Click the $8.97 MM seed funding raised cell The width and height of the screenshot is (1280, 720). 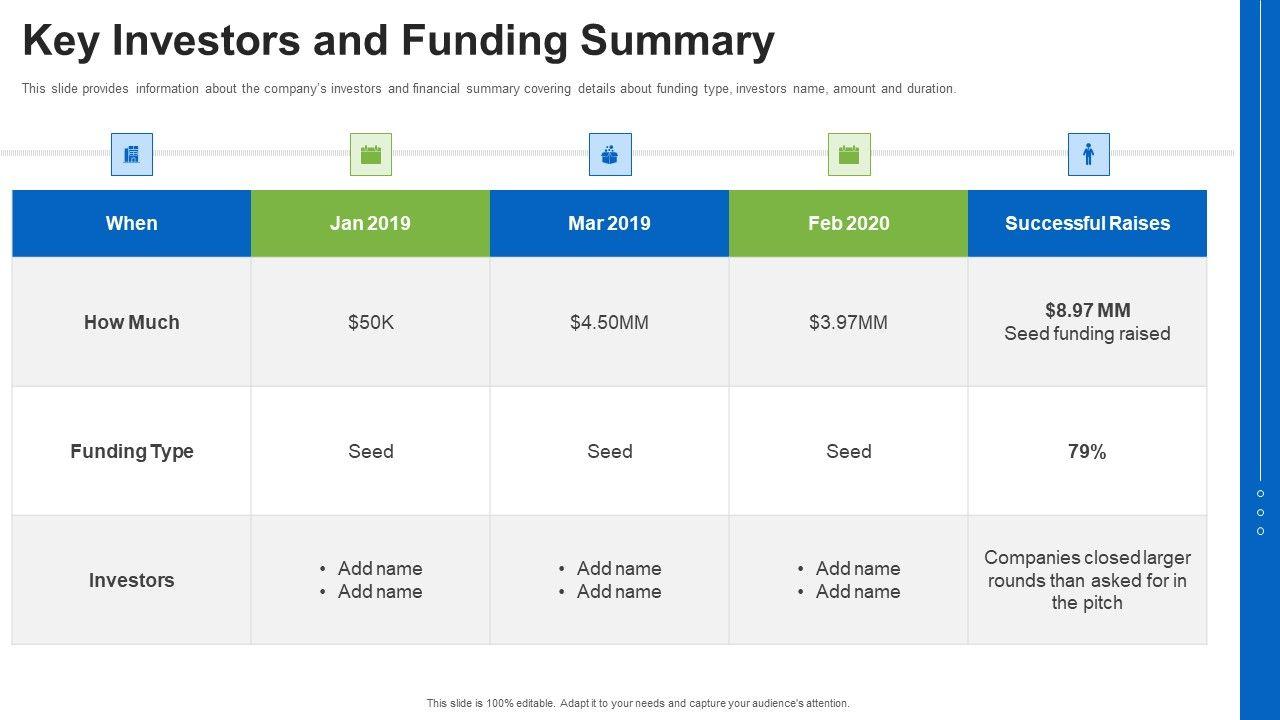pyautogui.click(x=1087, y=322)
